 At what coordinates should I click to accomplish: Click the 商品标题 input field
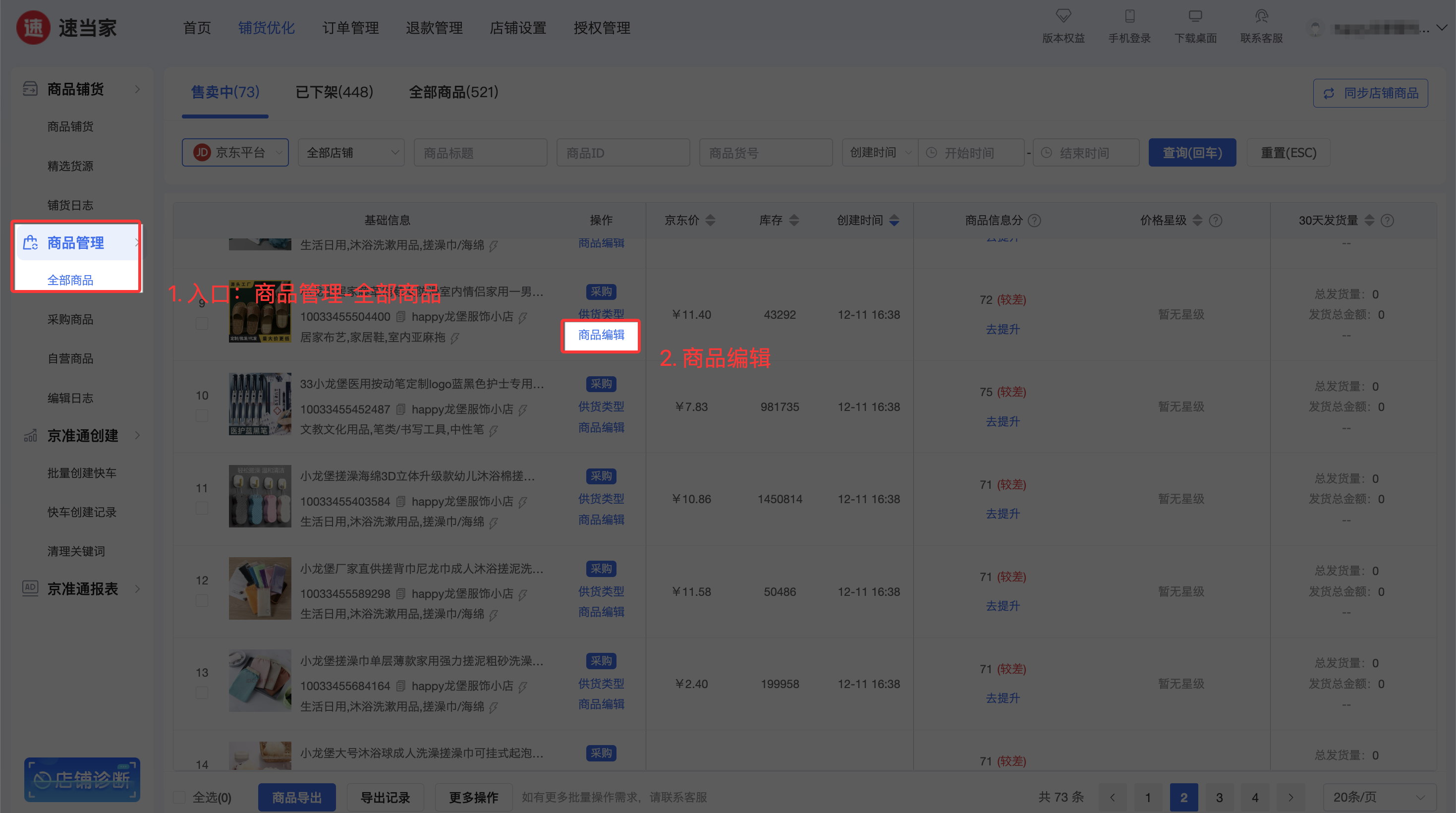coord(480,153)
